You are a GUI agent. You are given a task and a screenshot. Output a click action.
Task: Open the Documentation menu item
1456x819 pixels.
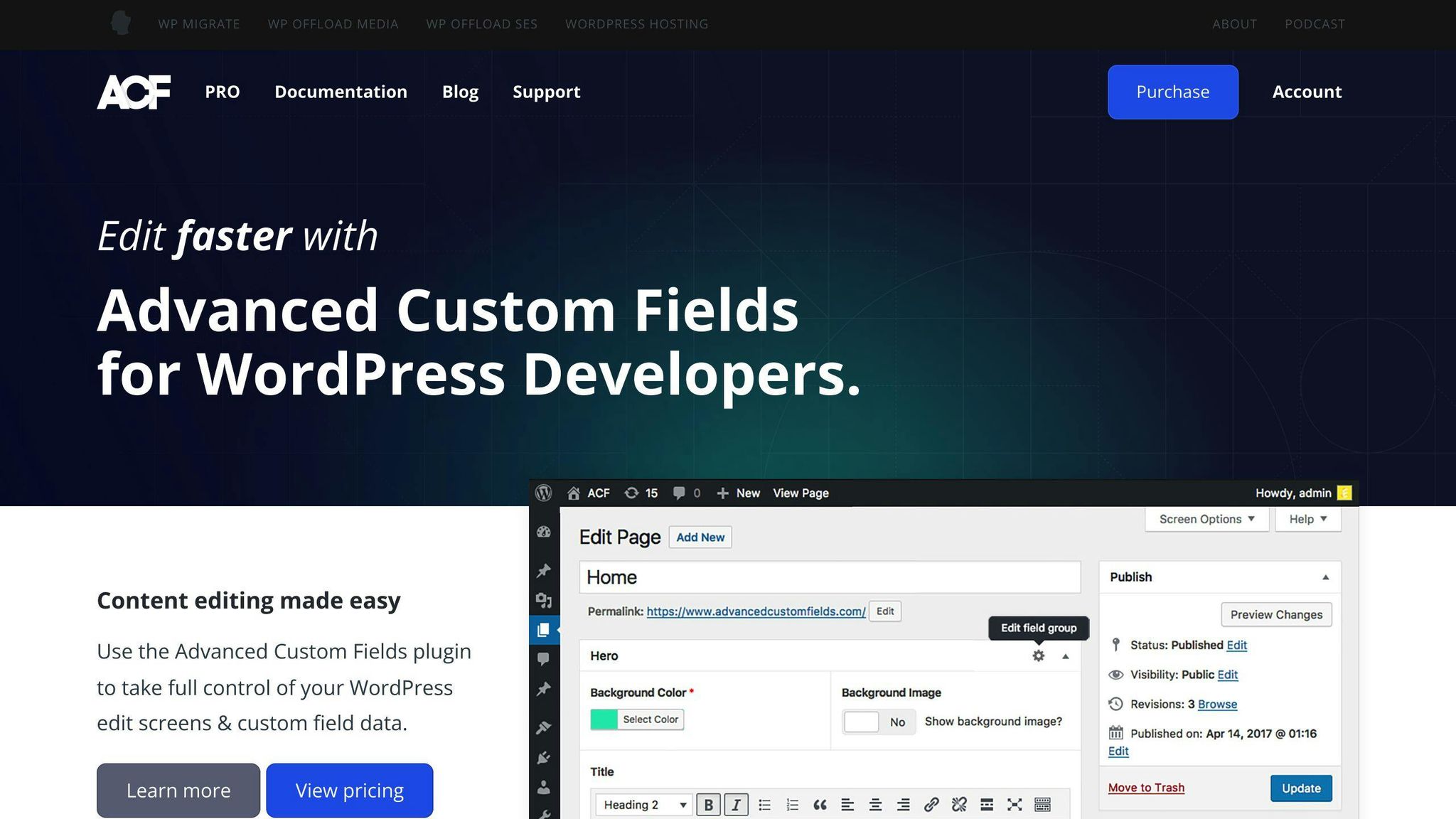(341, 92)
